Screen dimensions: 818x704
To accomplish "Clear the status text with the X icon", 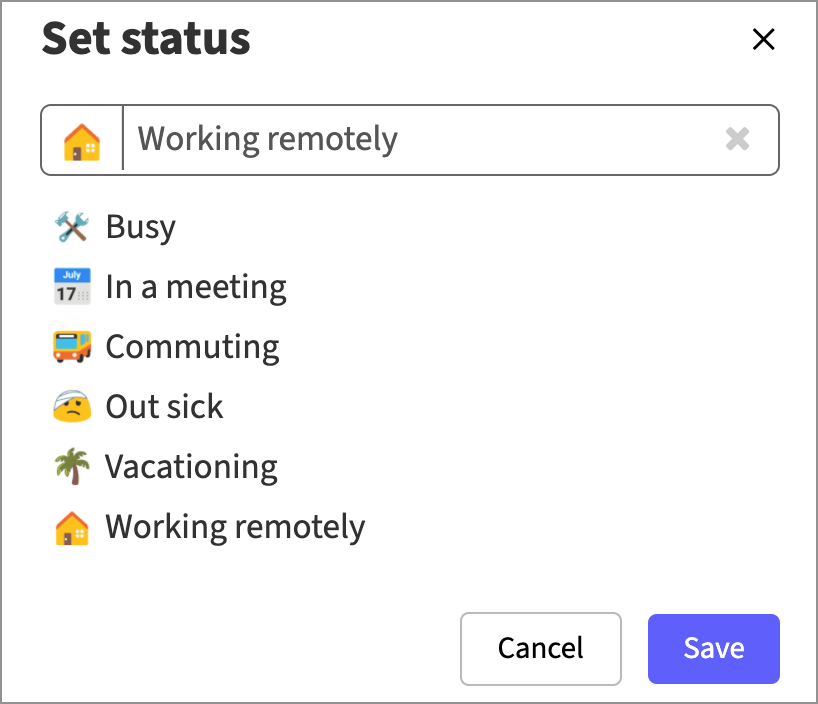I will tap(737, 140).
